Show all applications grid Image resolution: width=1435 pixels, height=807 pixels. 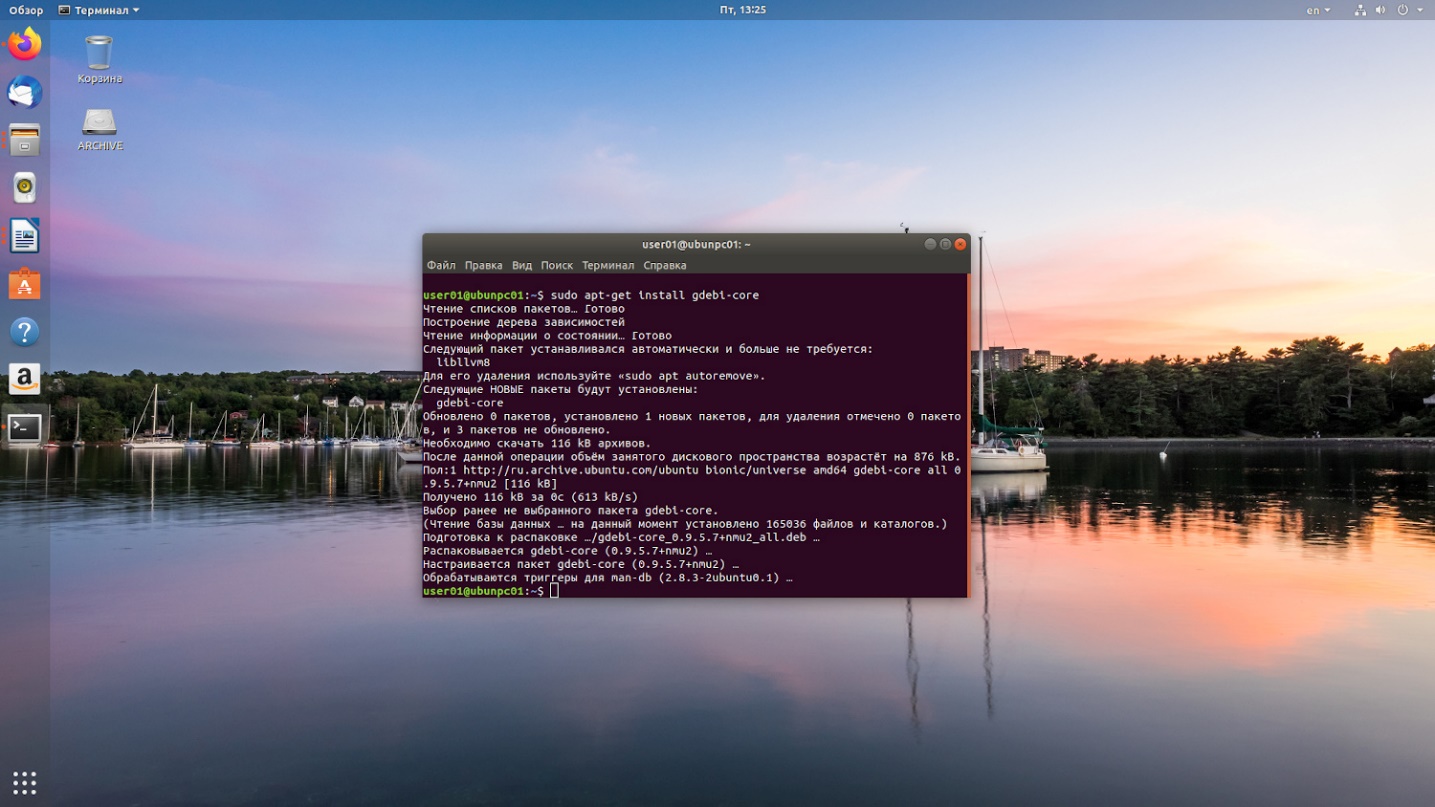pyautogui.click(x=25, y=782)
